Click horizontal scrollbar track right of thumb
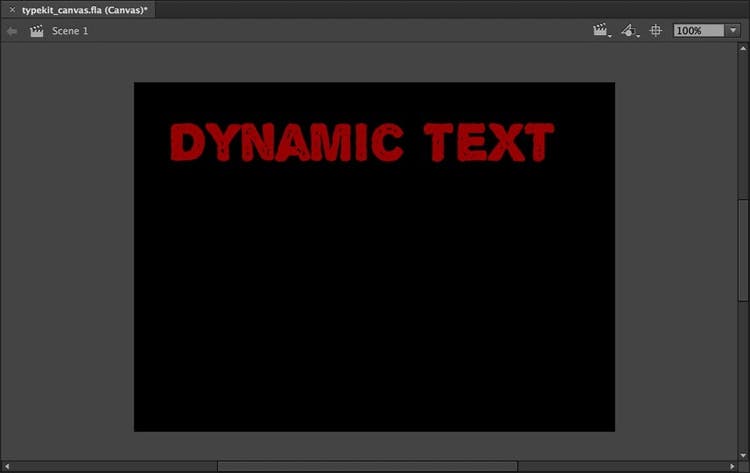750x473 pixels. (x=620, y=466)
